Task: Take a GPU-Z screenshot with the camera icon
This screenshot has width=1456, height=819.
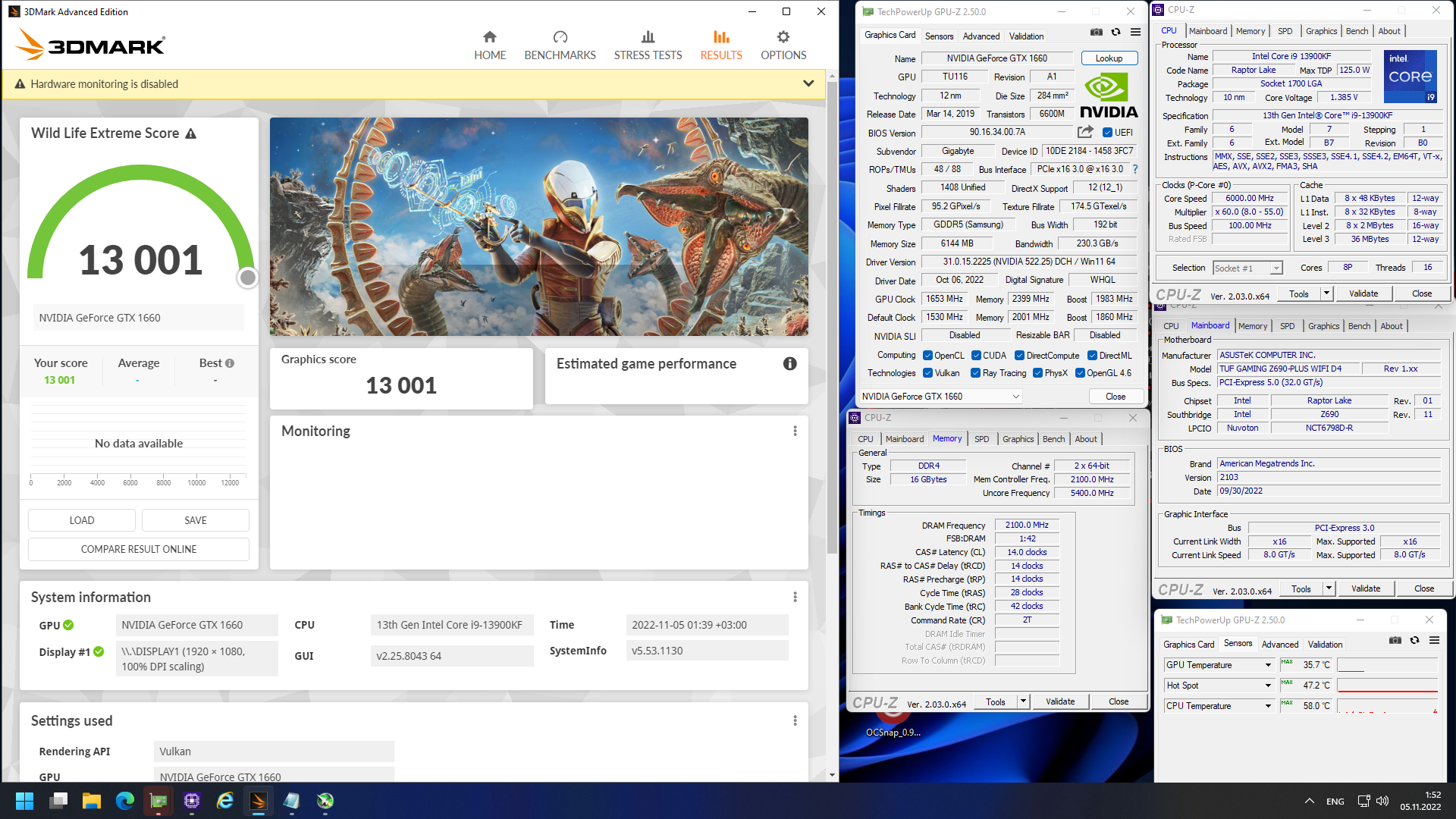Action: pos(1097,32)
